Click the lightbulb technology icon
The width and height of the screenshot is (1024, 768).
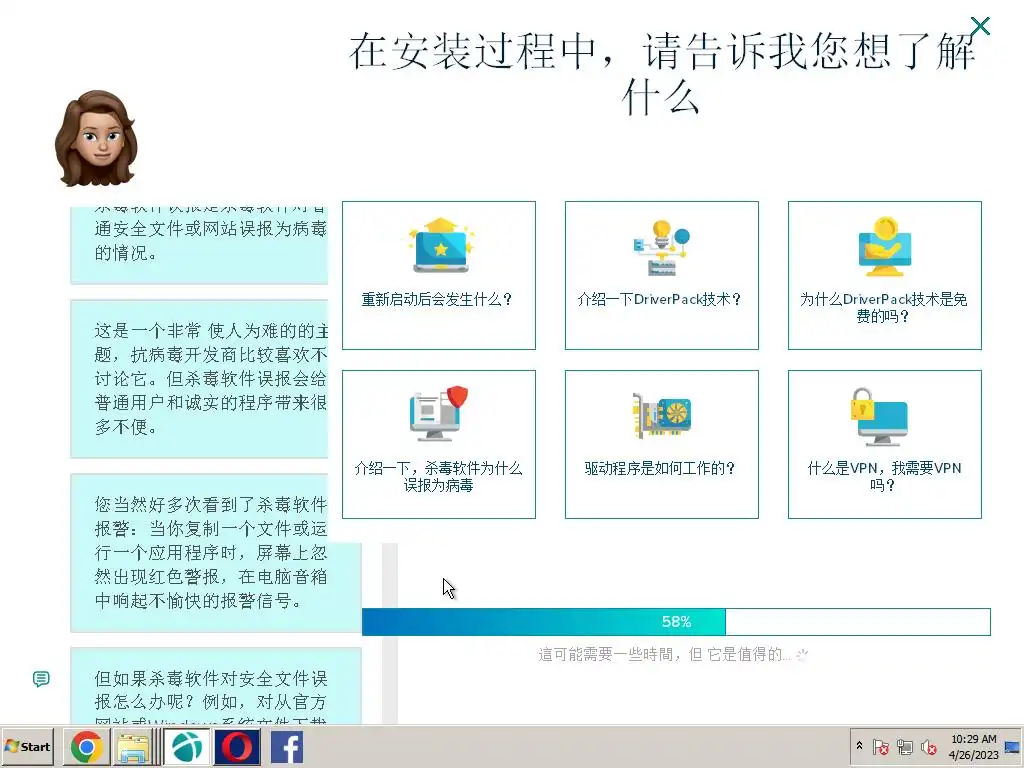pyautogui.click(x=662, y=247)
